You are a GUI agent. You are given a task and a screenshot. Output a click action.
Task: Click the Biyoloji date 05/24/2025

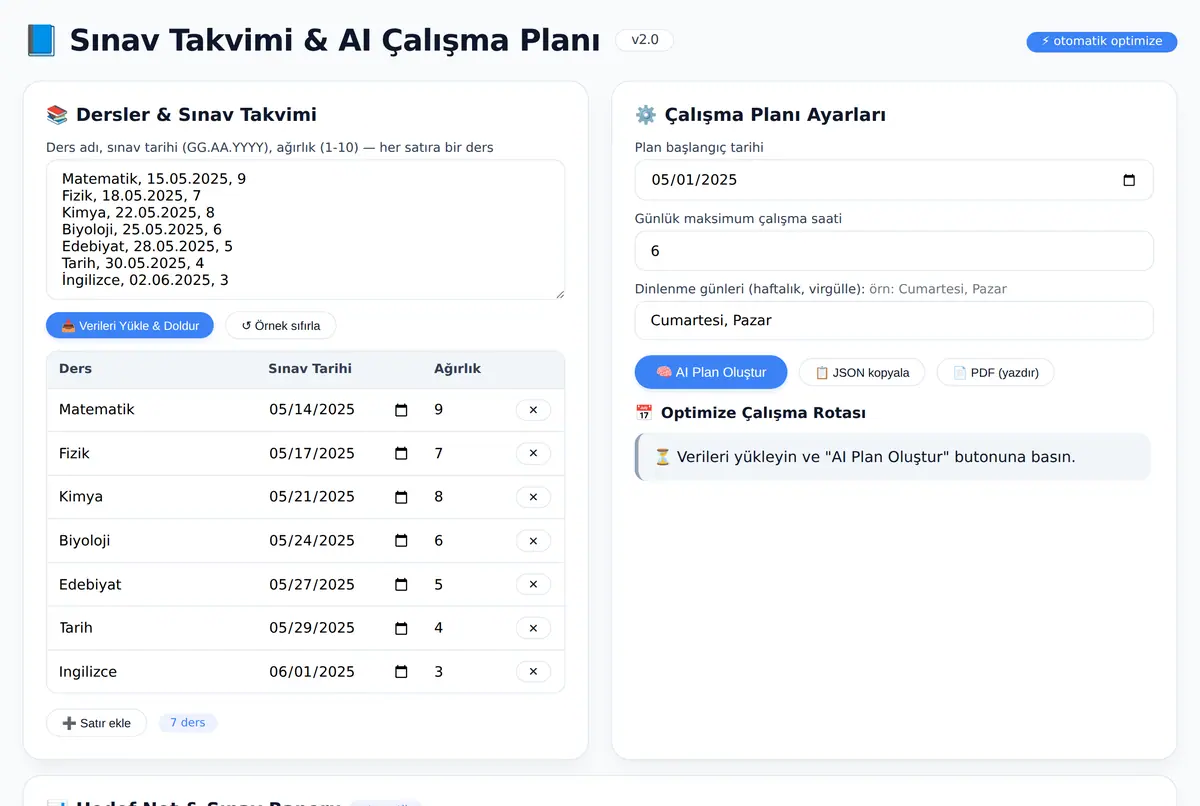[x=312, y=541]
